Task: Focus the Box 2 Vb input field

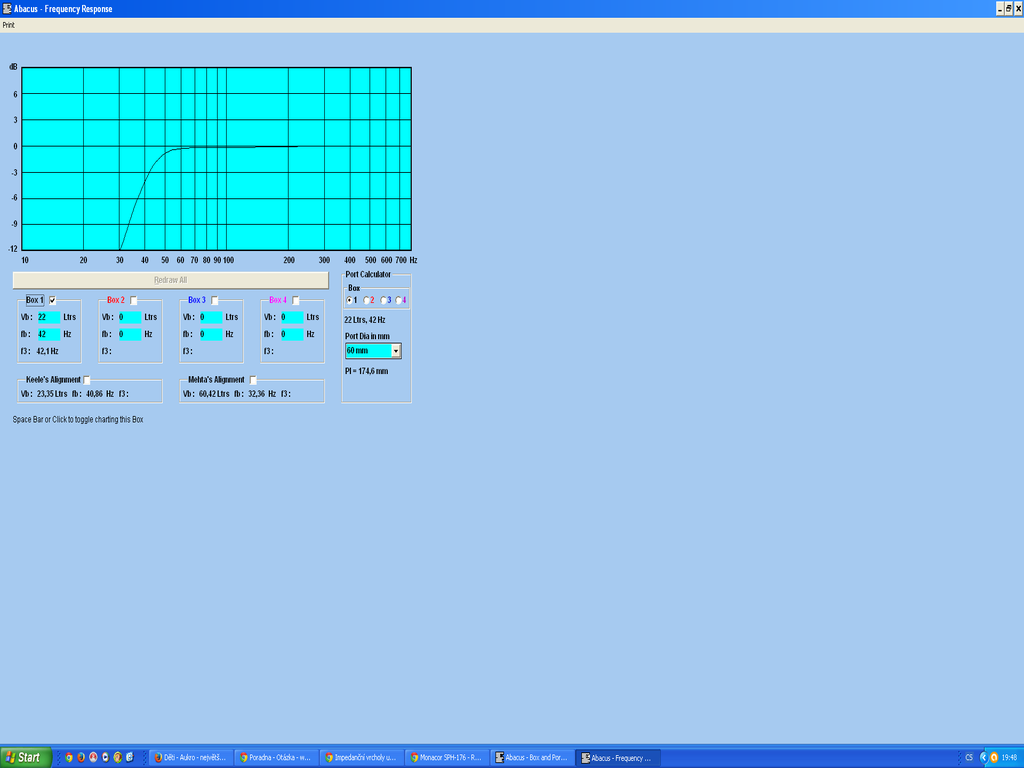Action: [130, 317]
